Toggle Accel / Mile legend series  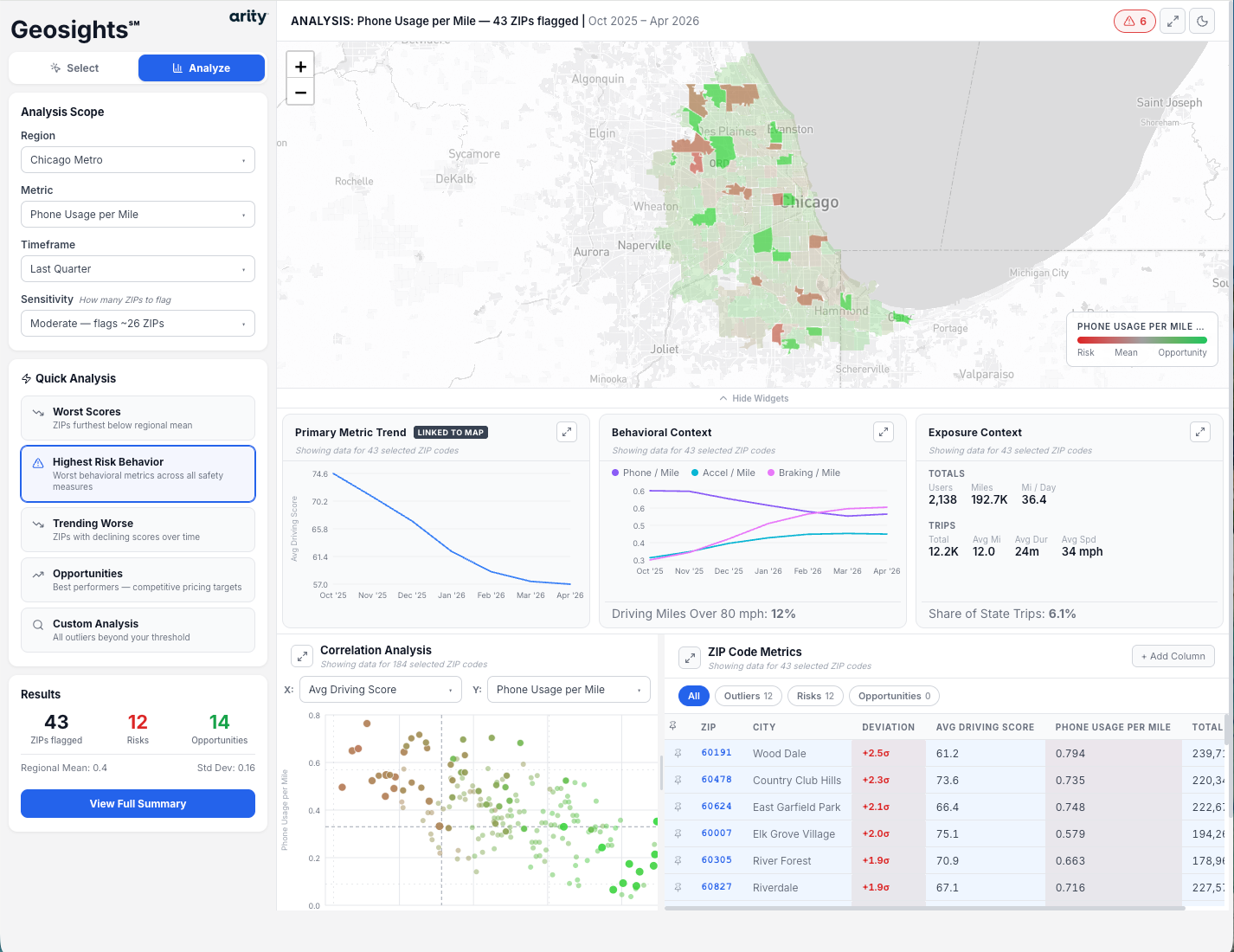point(723,473)
